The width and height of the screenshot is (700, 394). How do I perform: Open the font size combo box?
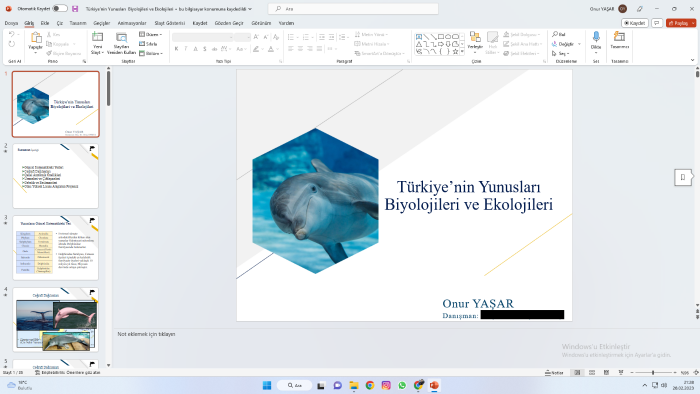pyautogui.click(x=242, y=37)
